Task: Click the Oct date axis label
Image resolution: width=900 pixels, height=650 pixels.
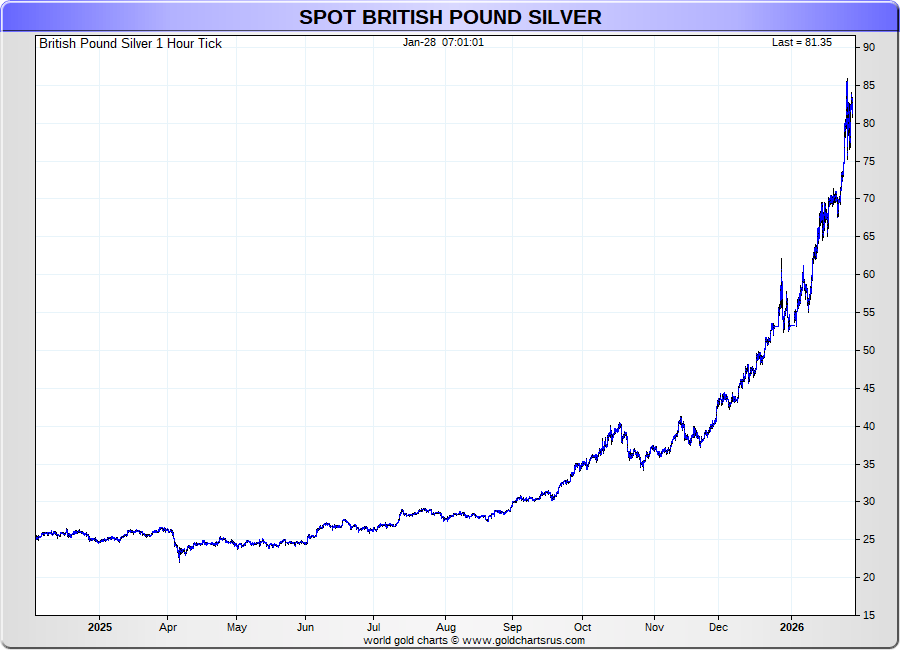Action: [583, 627]
